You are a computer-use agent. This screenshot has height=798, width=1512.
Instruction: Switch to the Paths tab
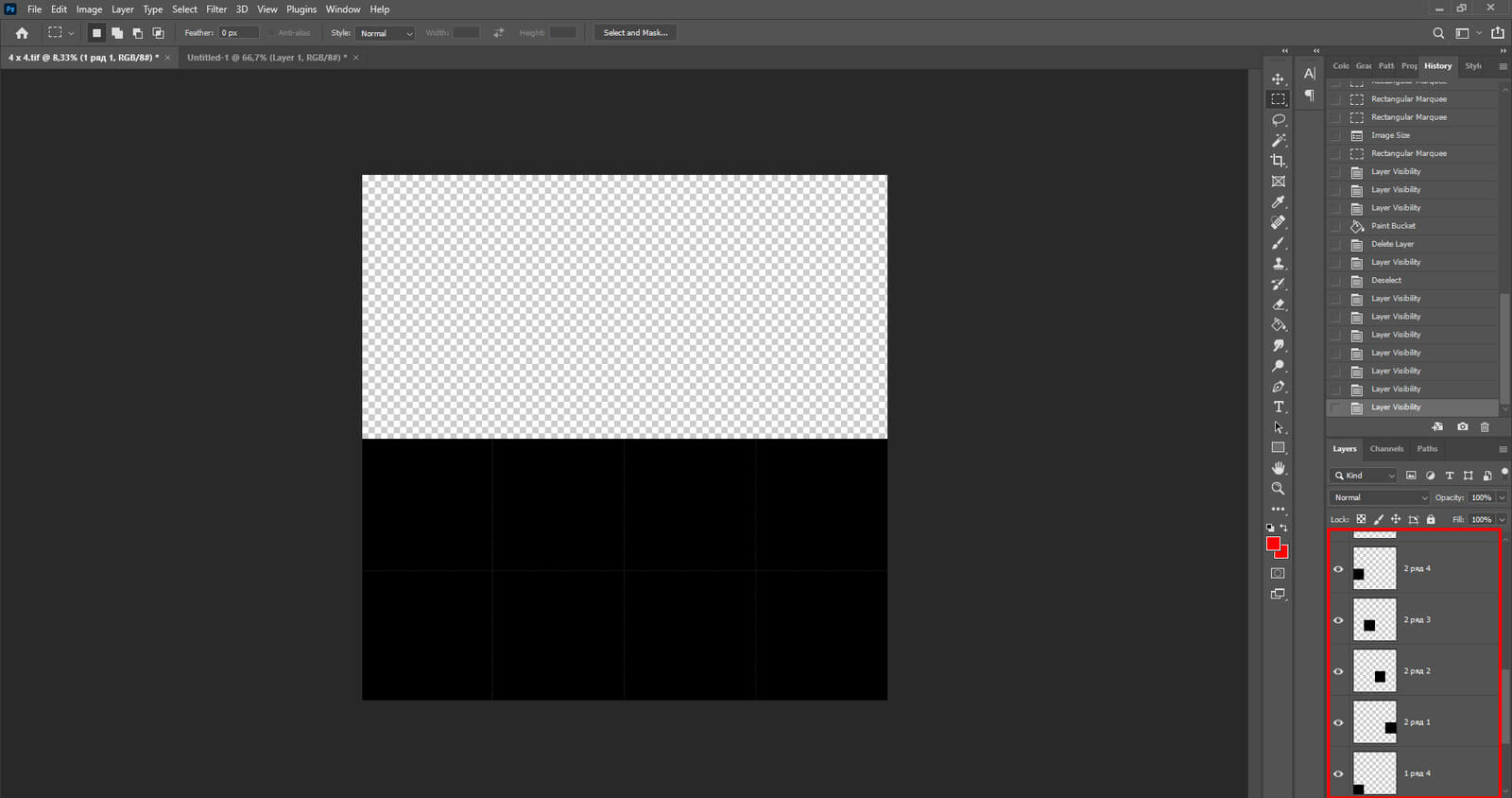1427,449
